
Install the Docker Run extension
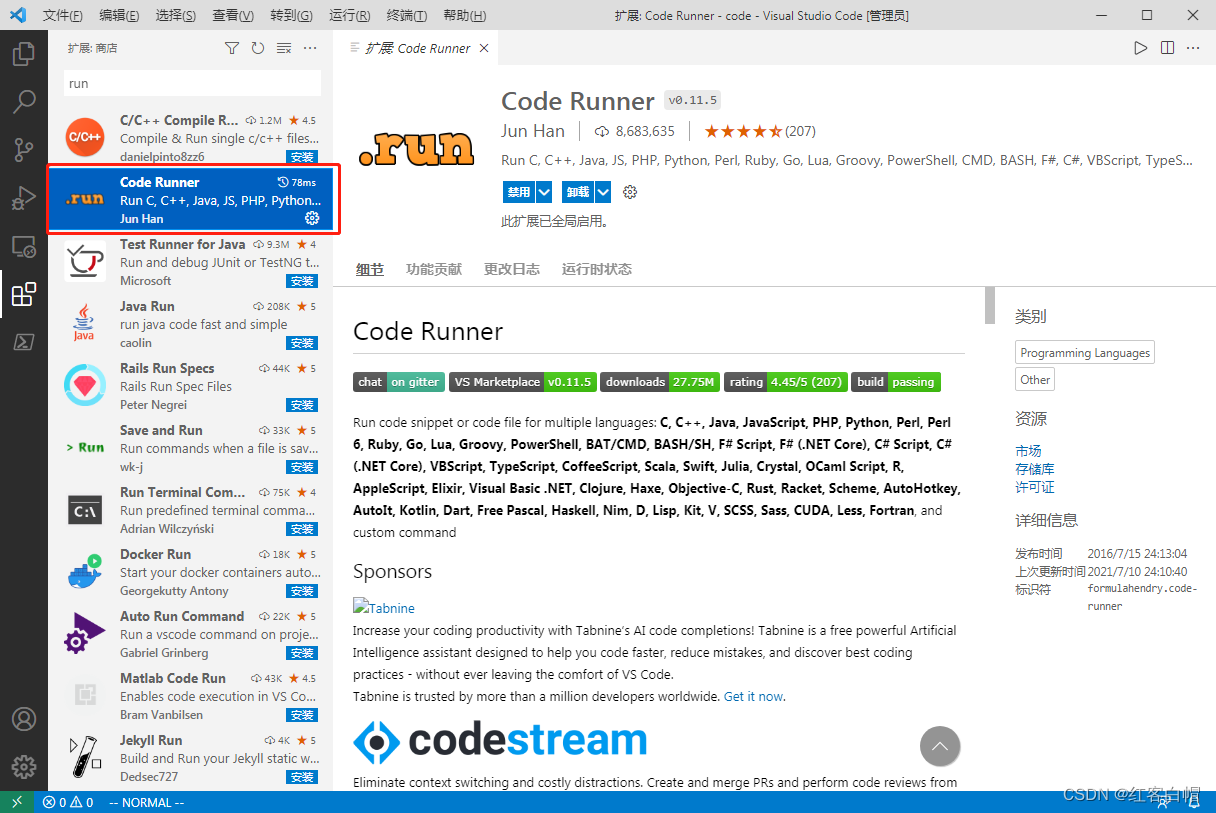[x=302, y=591]
